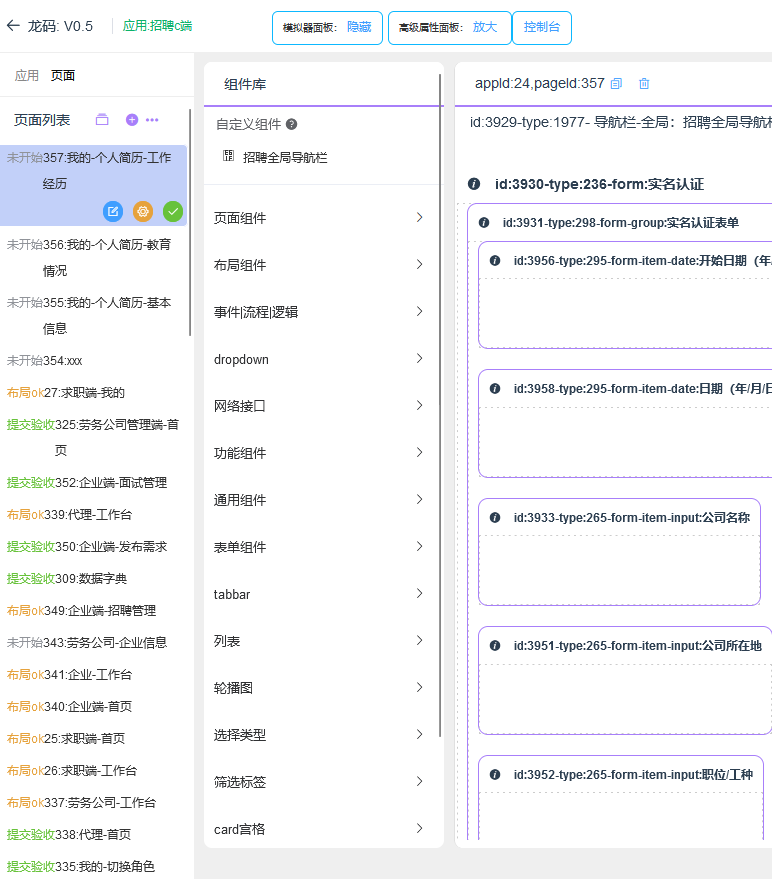The height and width of the screenshot is (881, 772).
Task: Expand the 轮播图 category
Action: [x=319, y=688]
